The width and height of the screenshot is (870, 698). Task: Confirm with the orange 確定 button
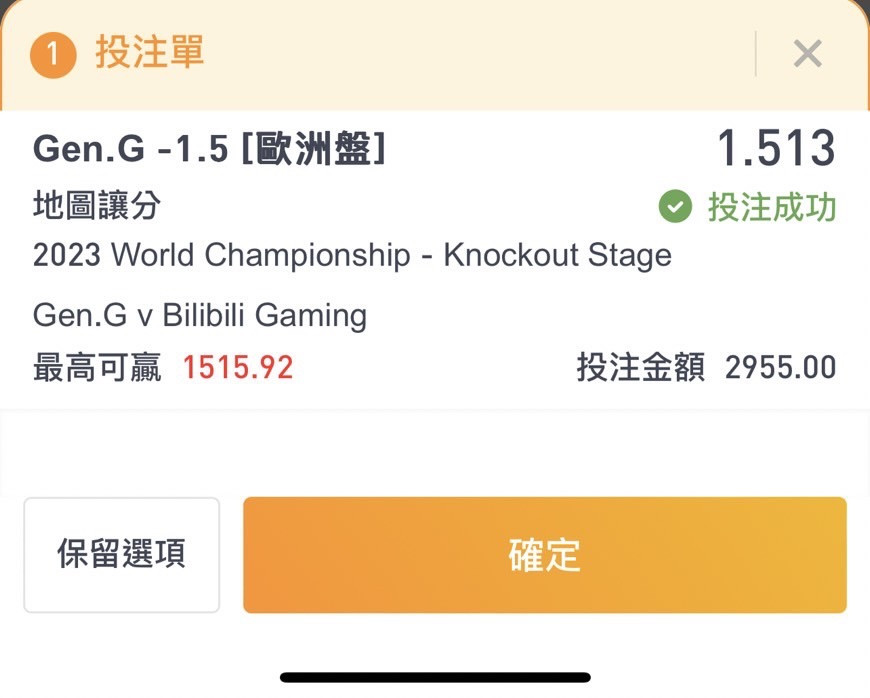545,555
